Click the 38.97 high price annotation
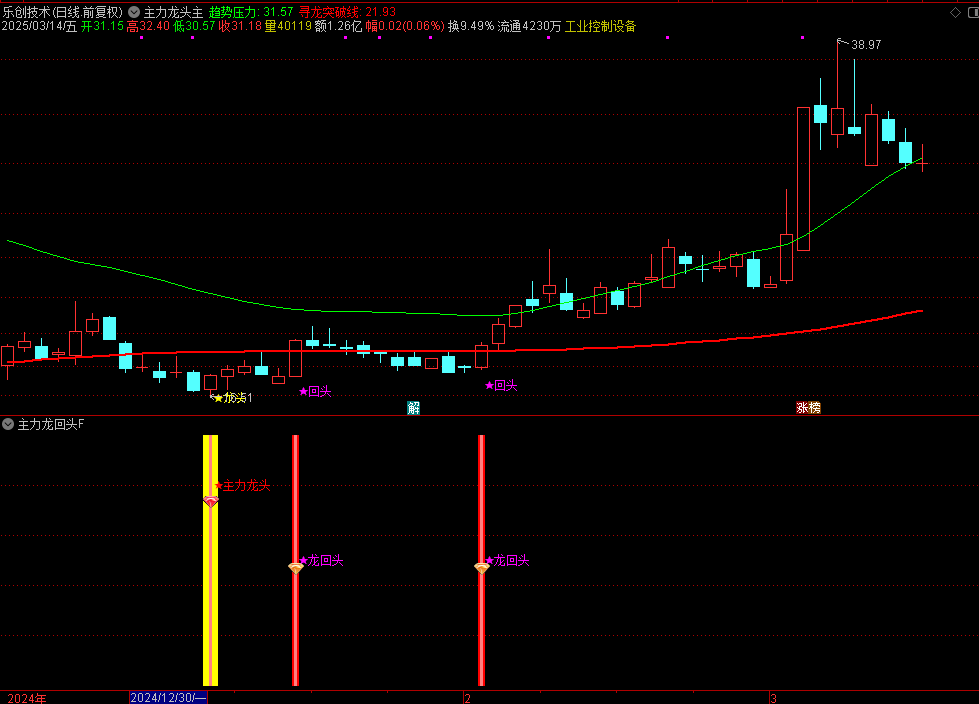Screen dimensions: 979x704 866,45
